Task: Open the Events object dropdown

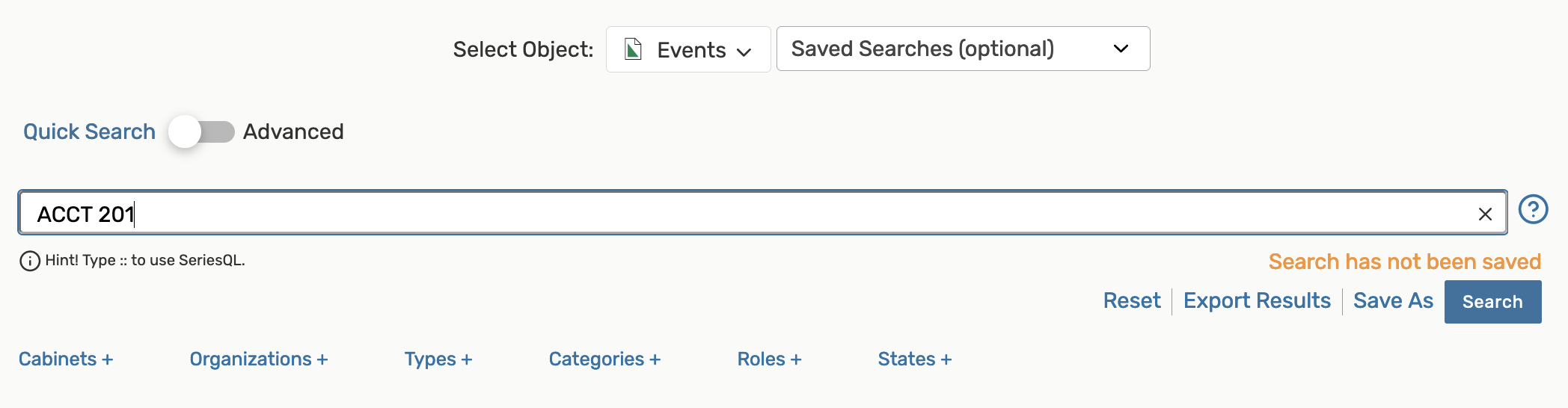Action: tap(688, 49)
